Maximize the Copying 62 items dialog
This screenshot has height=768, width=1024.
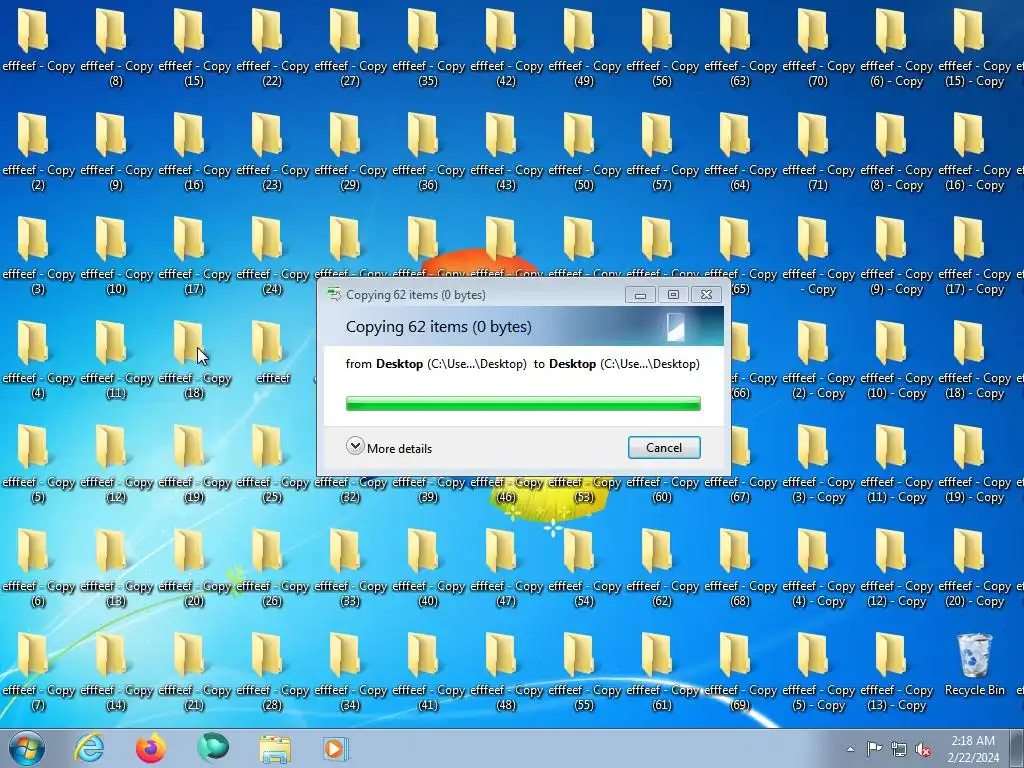click(673, 295)
